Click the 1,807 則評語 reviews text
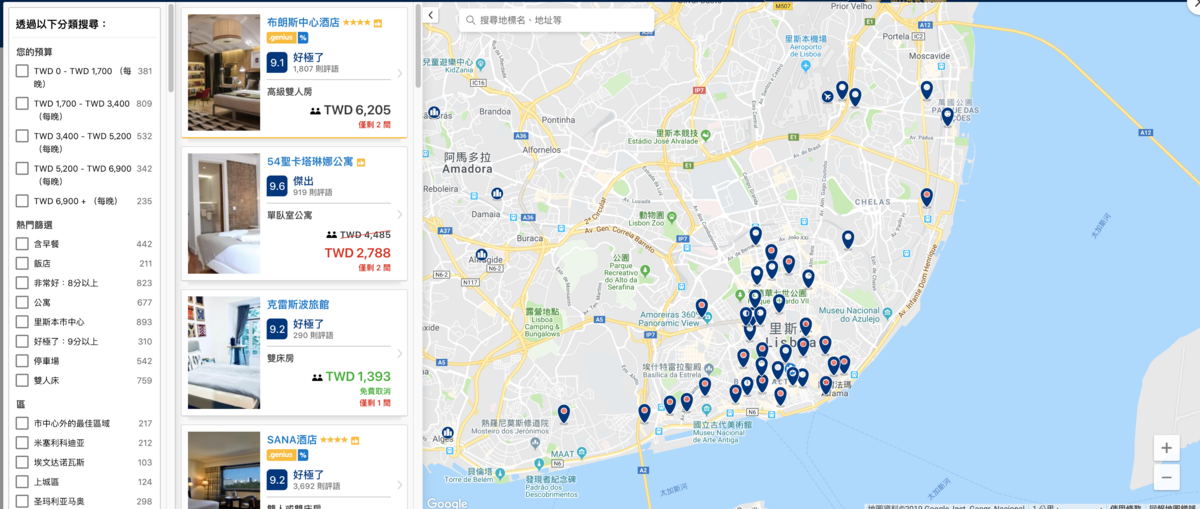 [315, 69]
